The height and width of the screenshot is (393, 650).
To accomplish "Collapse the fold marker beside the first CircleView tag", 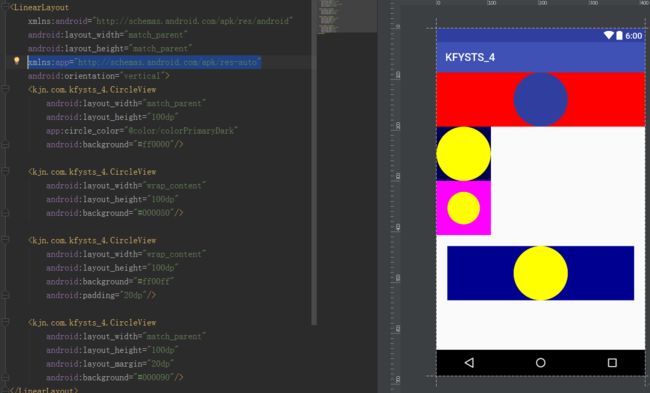I will point(5,89).
